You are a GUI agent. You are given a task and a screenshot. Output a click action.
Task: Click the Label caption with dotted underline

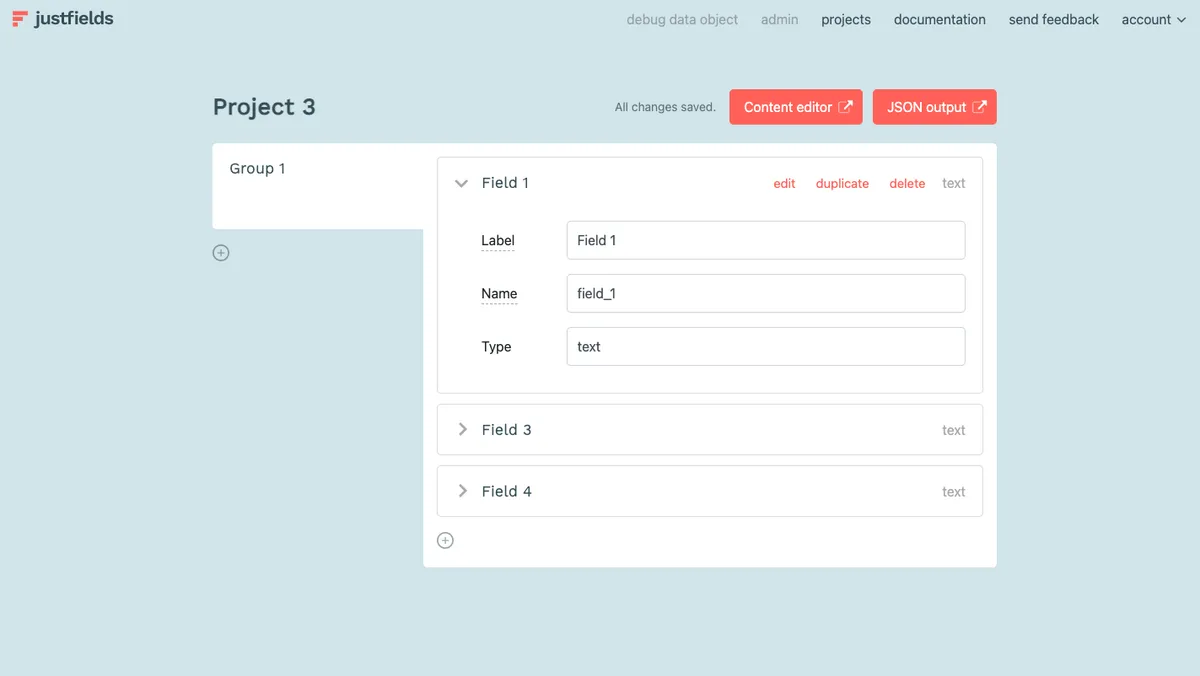click(498, 240)
